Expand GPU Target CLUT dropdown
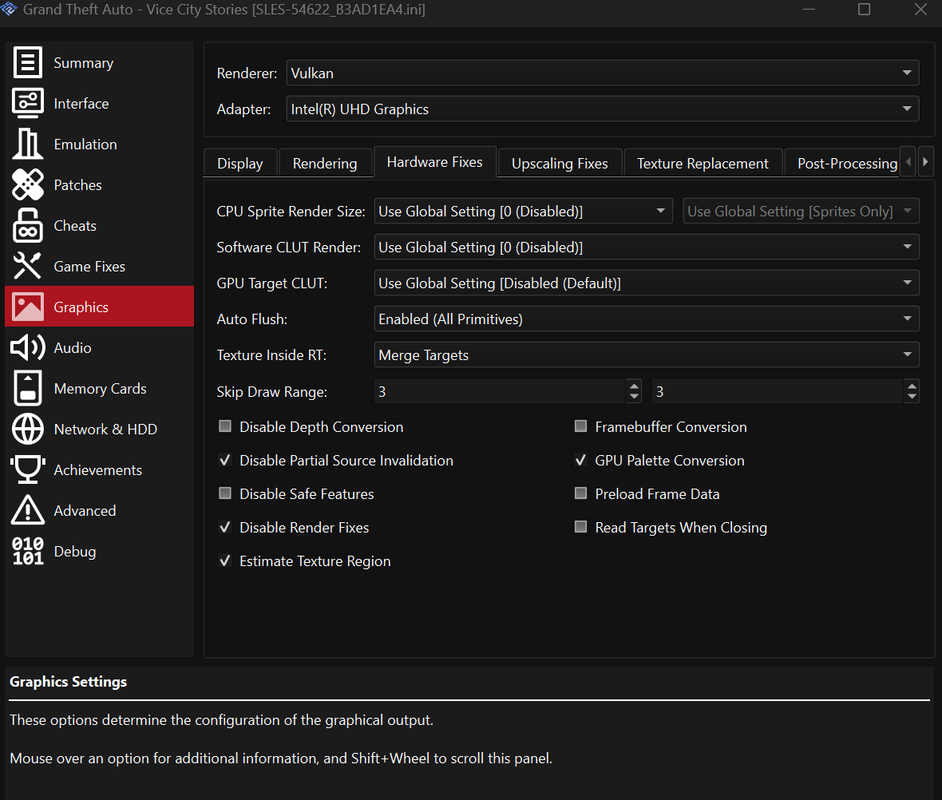 646,283
